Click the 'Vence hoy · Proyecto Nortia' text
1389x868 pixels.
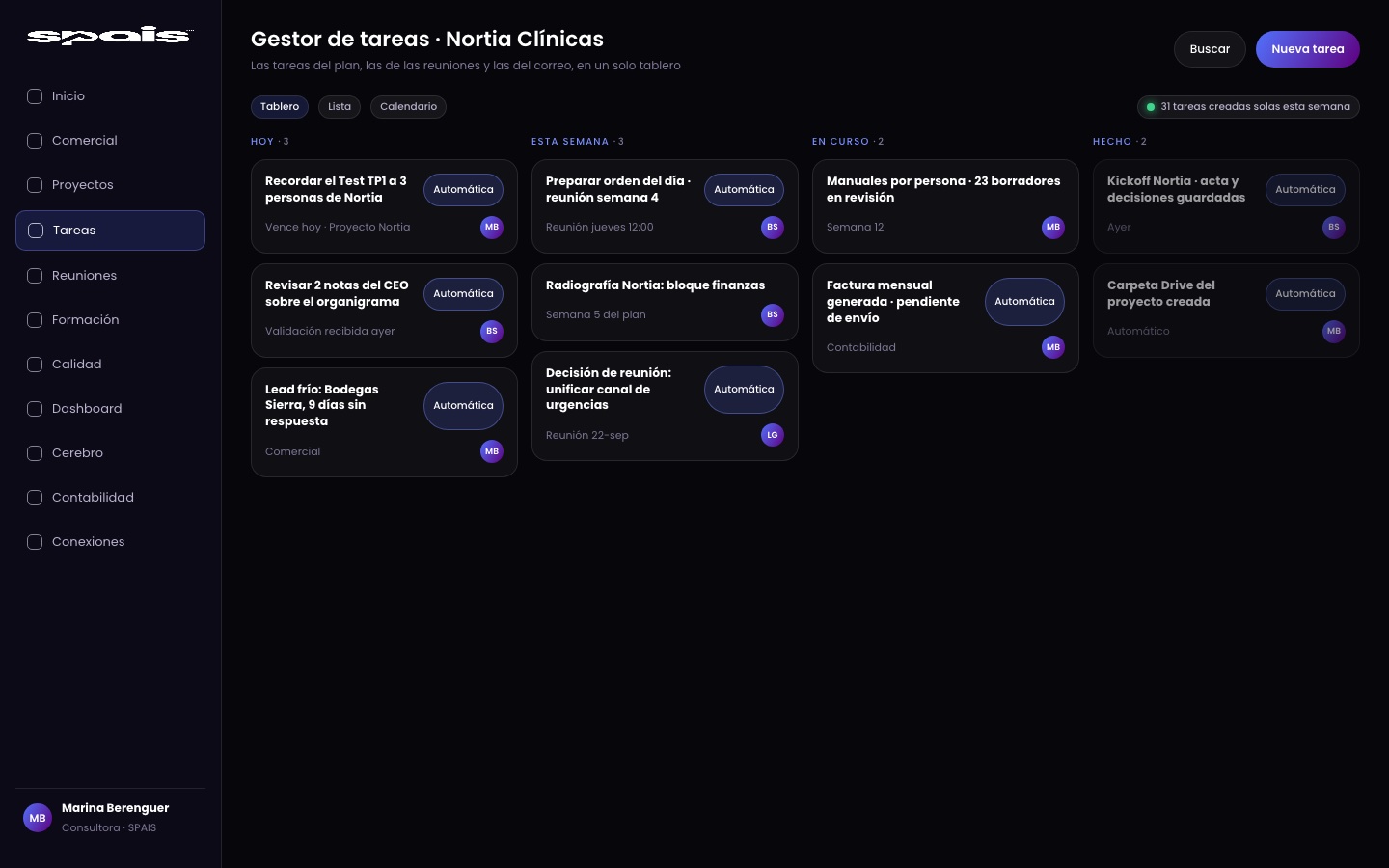pyautogui.click(x=338, y=228)
